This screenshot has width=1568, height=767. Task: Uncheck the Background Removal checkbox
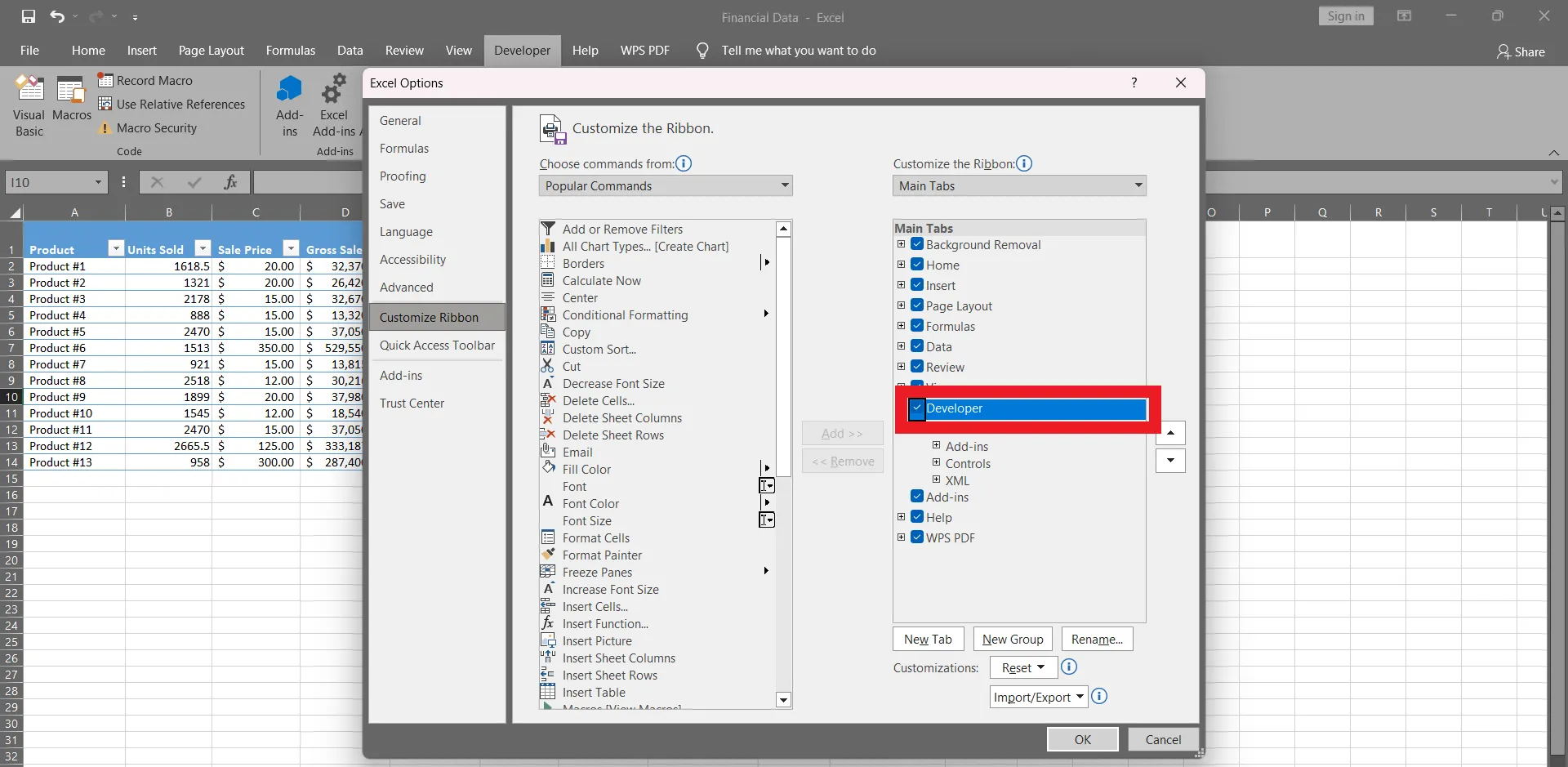tap(918, 244)
